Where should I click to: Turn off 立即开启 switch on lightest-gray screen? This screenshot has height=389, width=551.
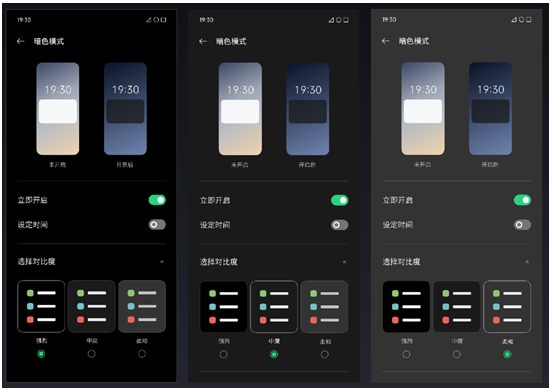[x=522, y=200]
